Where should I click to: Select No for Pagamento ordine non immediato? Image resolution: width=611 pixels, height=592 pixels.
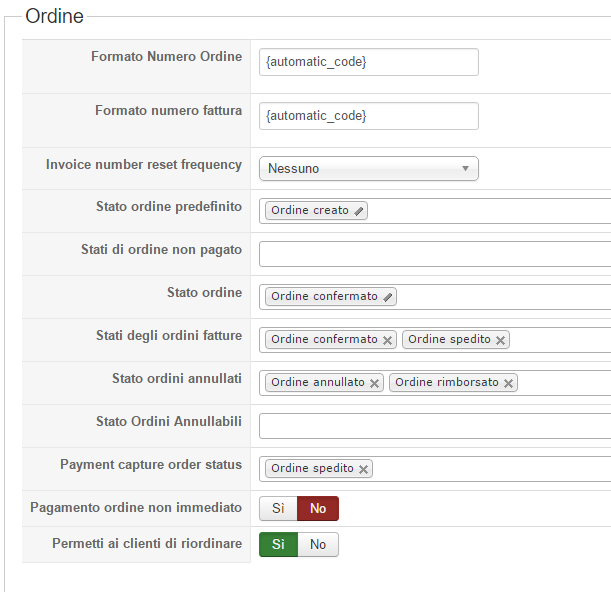pyautogui.click(x=318, y=509)
